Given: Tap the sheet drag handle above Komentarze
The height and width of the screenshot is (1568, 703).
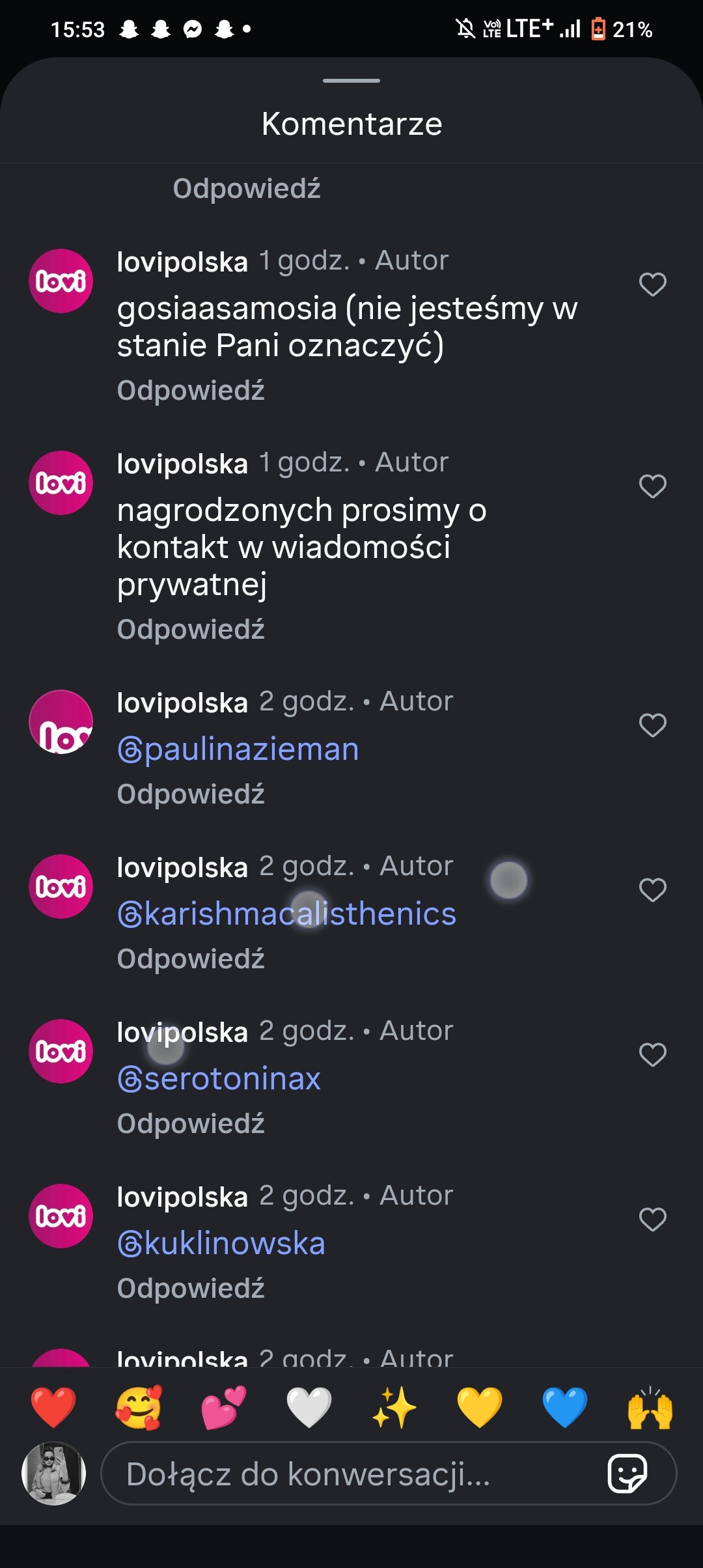Looking at the screenshot, I should (x=351, y=81).
